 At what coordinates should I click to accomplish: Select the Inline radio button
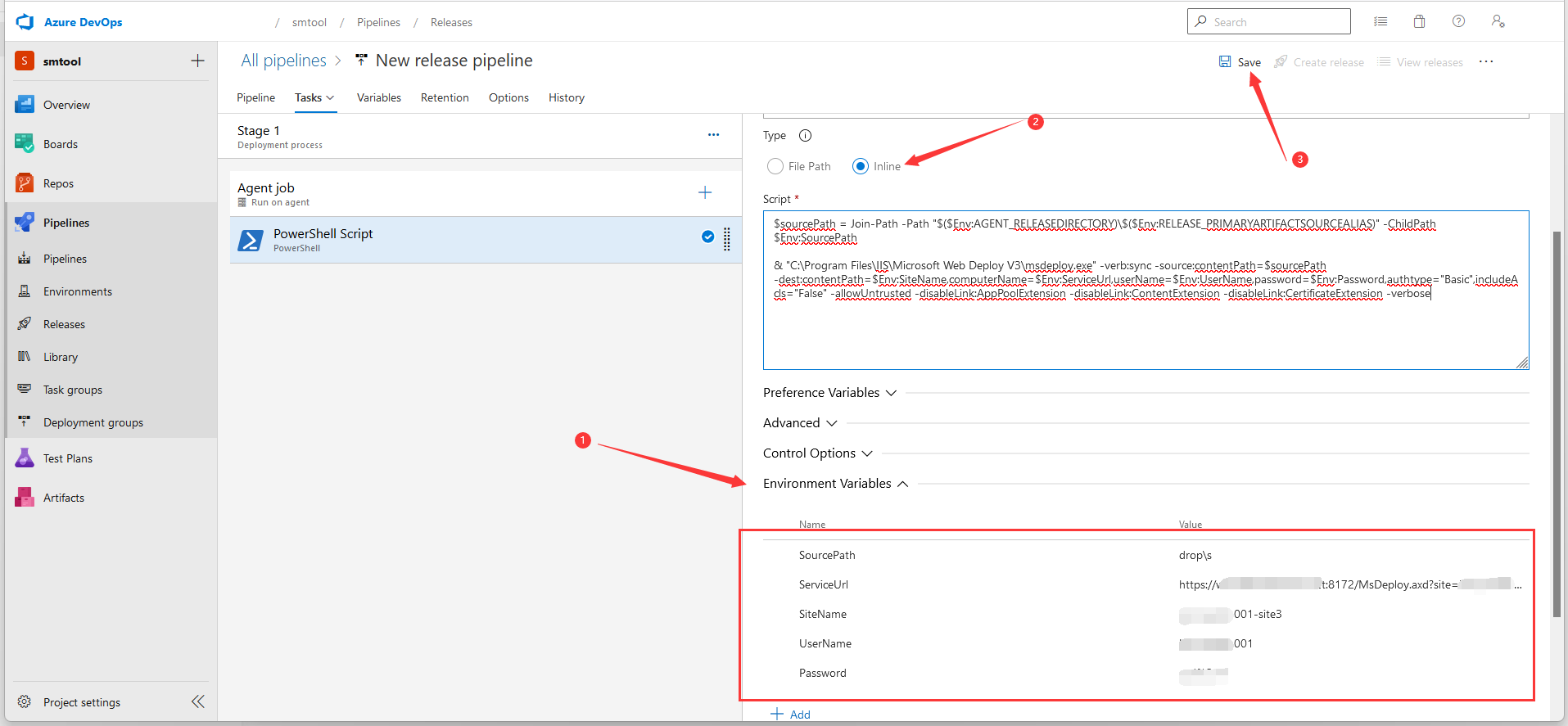[x=861, y=167]
